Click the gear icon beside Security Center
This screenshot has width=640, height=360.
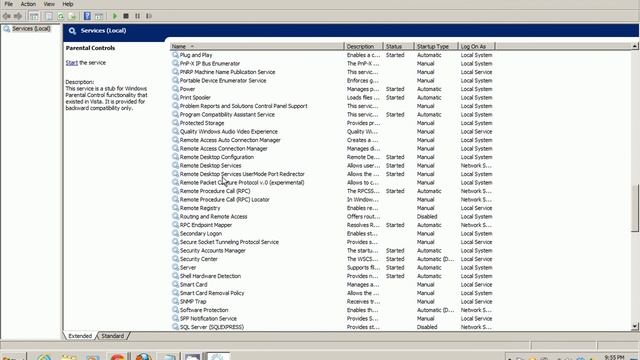[x=175, y=259]
